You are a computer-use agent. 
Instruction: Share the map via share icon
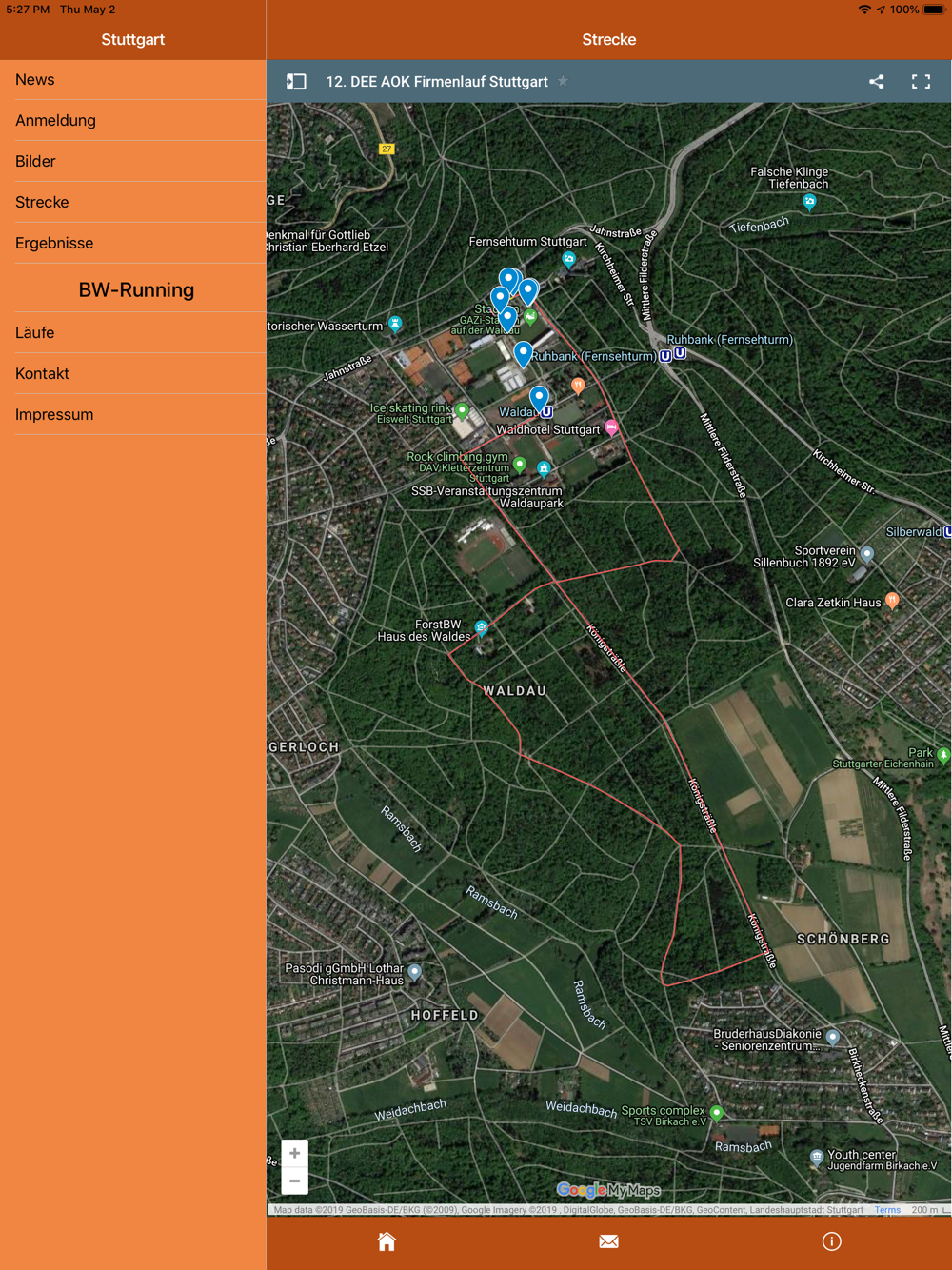click(877, 82)
